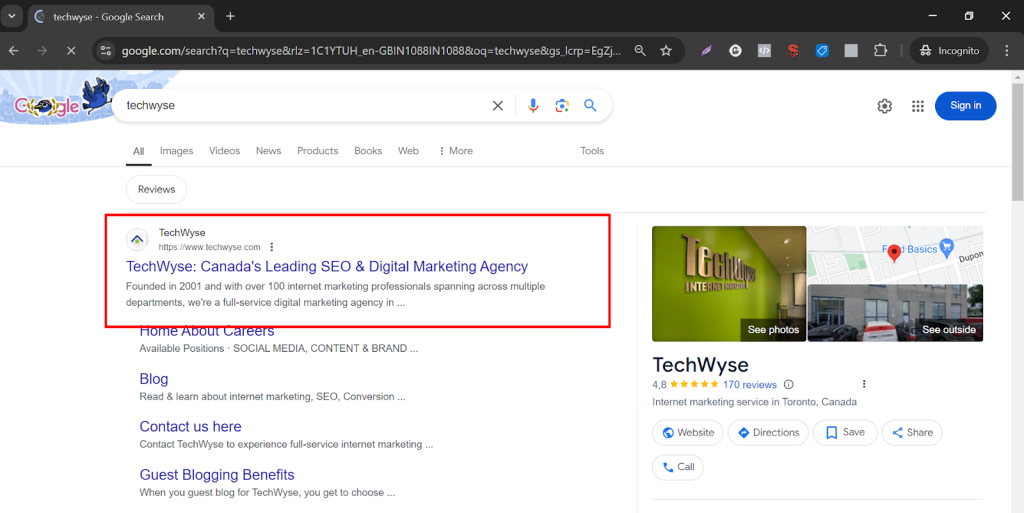Click the Sign in button

click(965, 106)
